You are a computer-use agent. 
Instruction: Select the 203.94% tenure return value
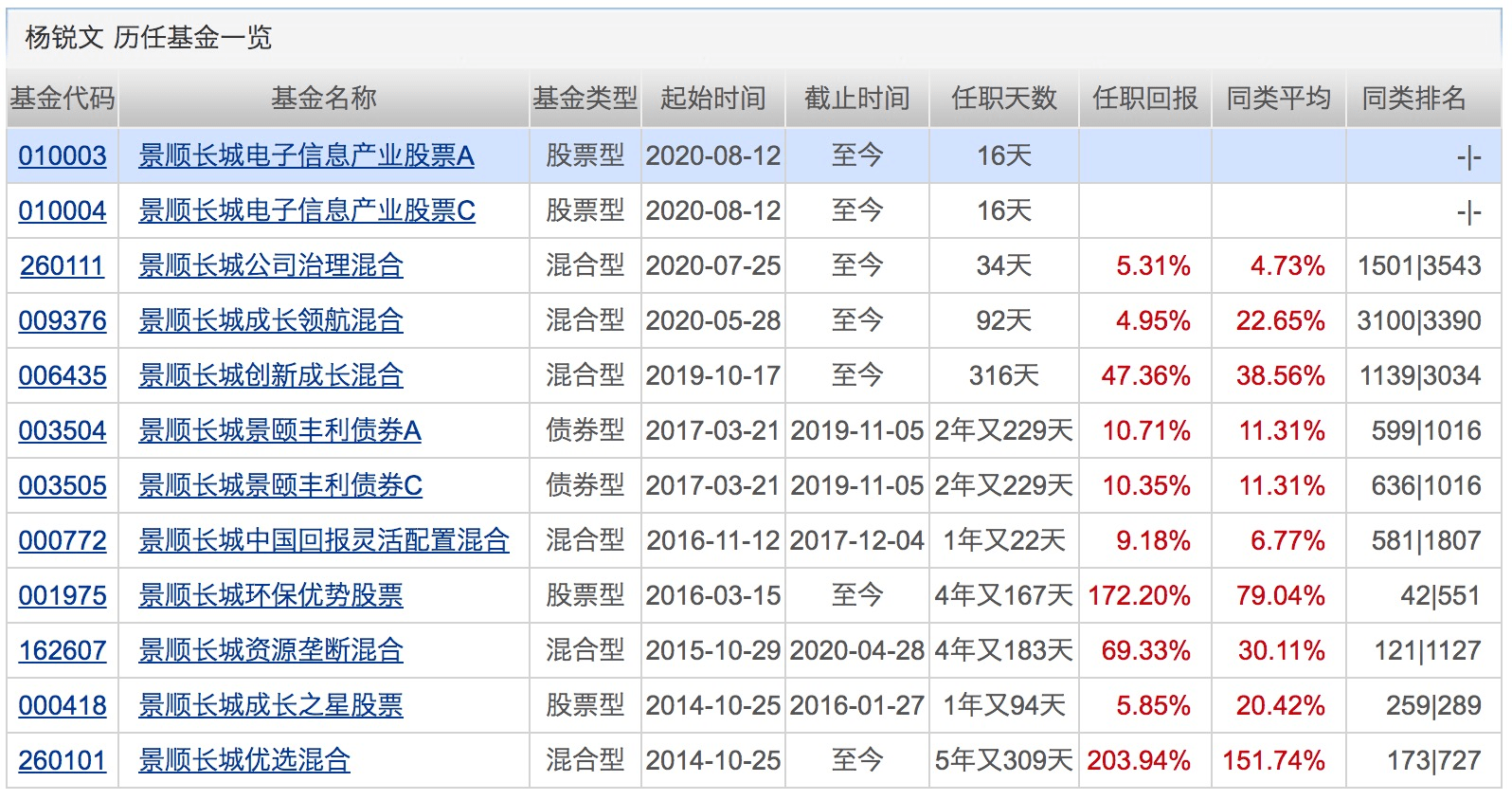point(1139,760)
